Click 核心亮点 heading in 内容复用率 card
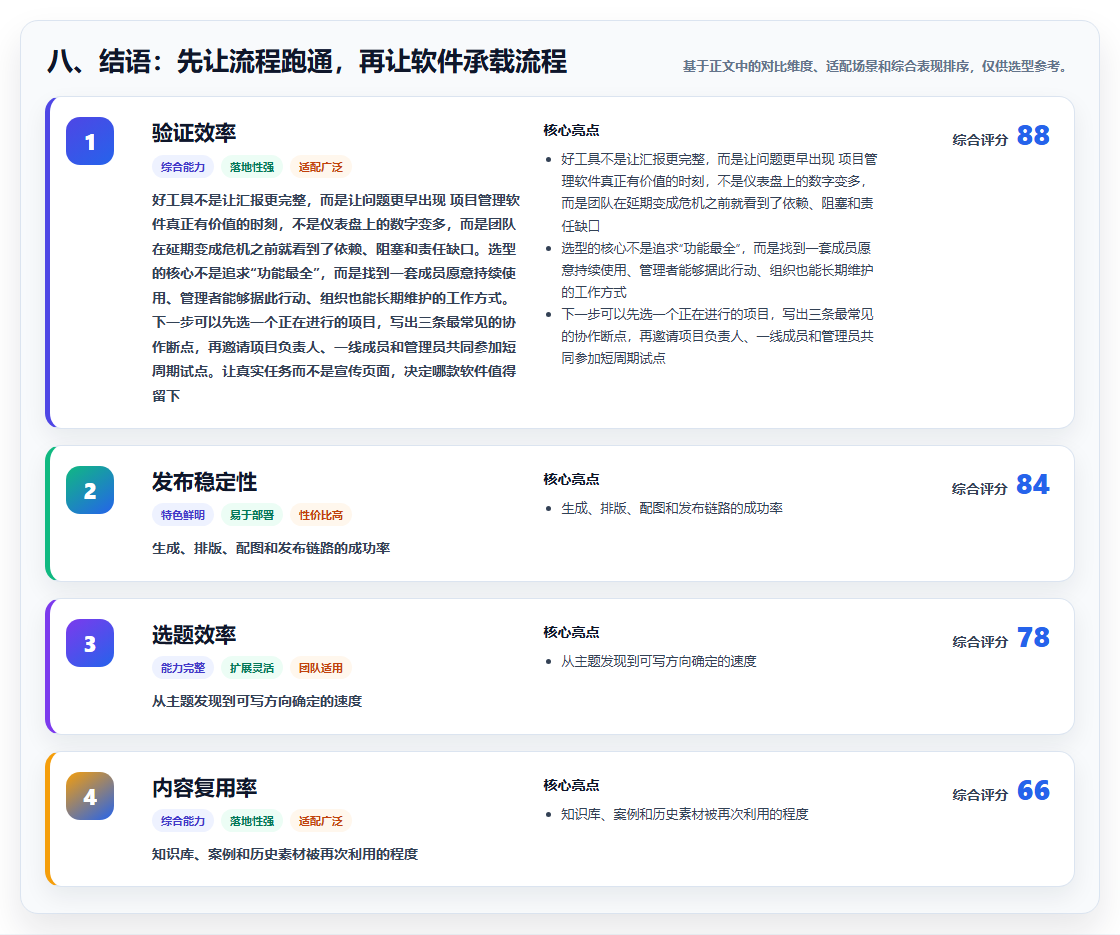The width and height of the screenshot is (1120, 935). pyautogui.click(x=571, y=785)
